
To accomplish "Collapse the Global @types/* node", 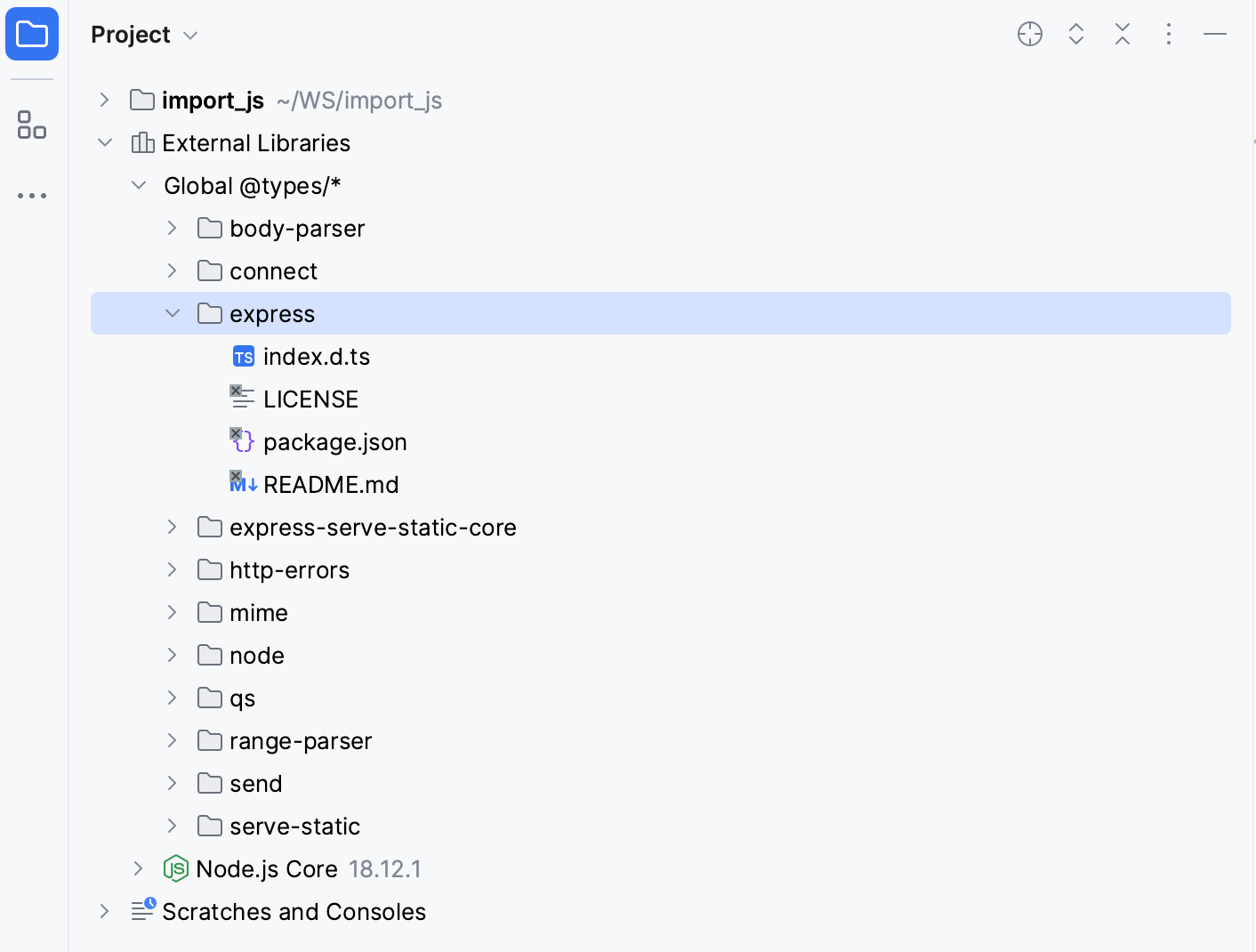I will (138, 185).
